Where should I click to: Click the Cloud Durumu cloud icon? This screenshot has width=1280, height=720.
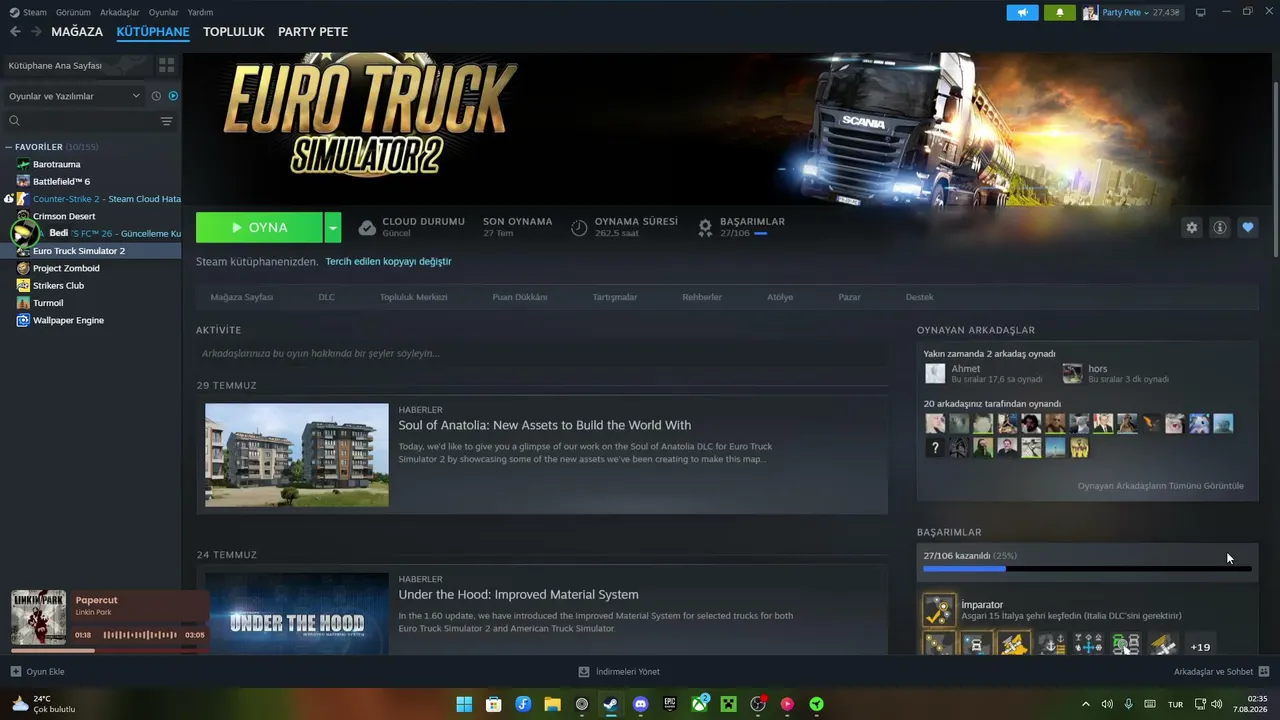[x=367, y=228]
